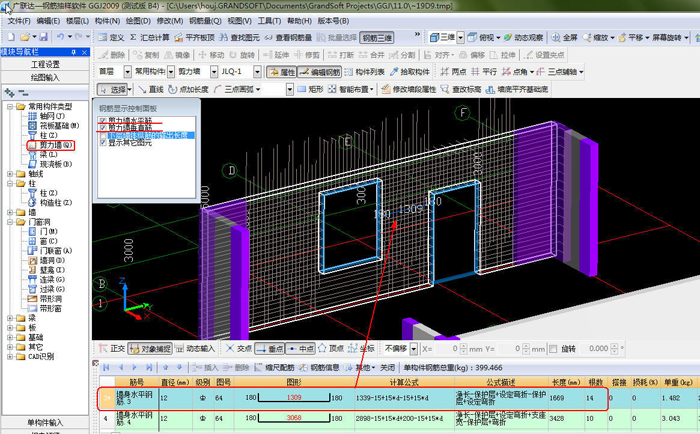Open 首层 floor dropdown
This screenshot has height=434, width=700.
pyautogui.click(x=128, y=71)
